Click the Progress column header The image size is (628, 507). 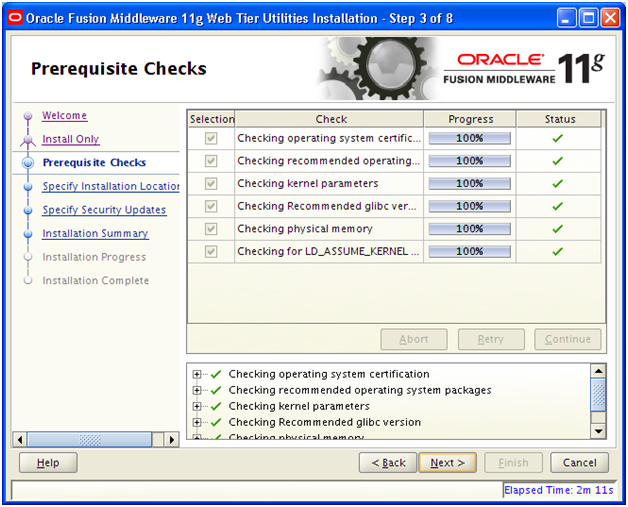coord(470,119)
